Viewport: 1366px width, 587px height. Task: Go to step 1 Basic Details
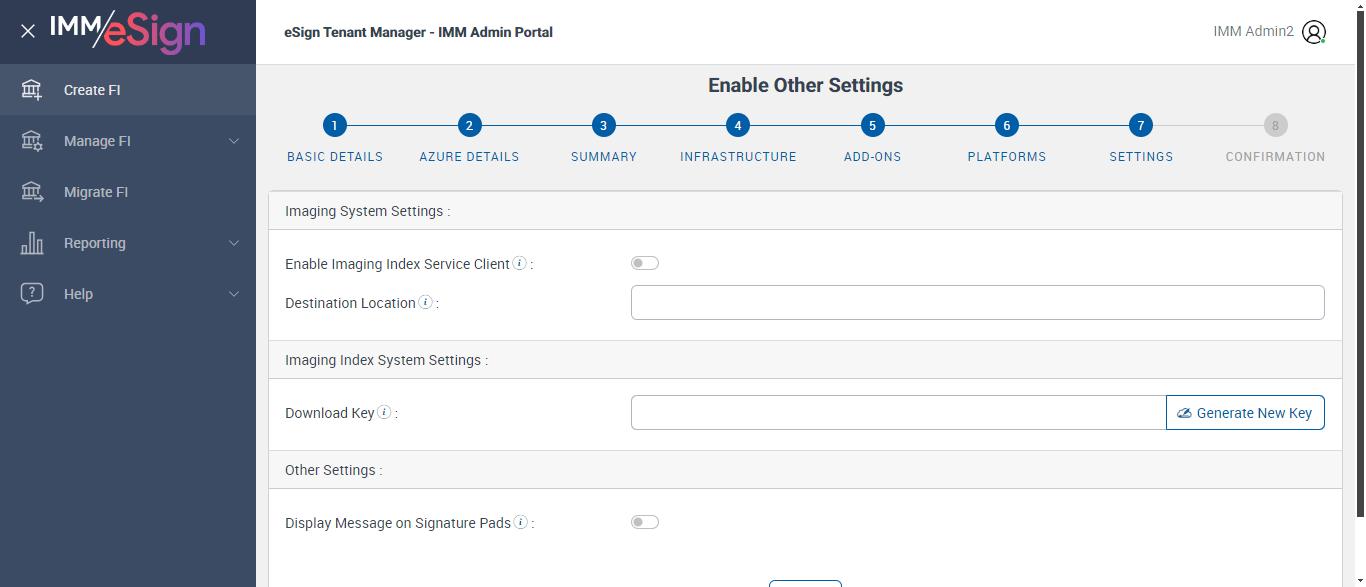(x=335, y=126)
